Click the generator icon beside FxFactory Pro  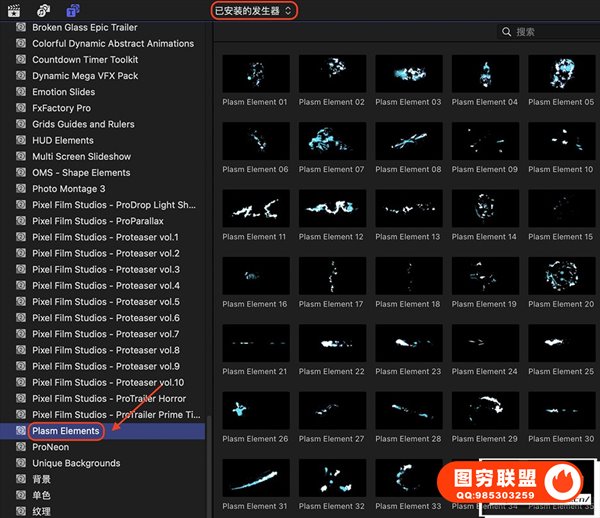(20, 108)
